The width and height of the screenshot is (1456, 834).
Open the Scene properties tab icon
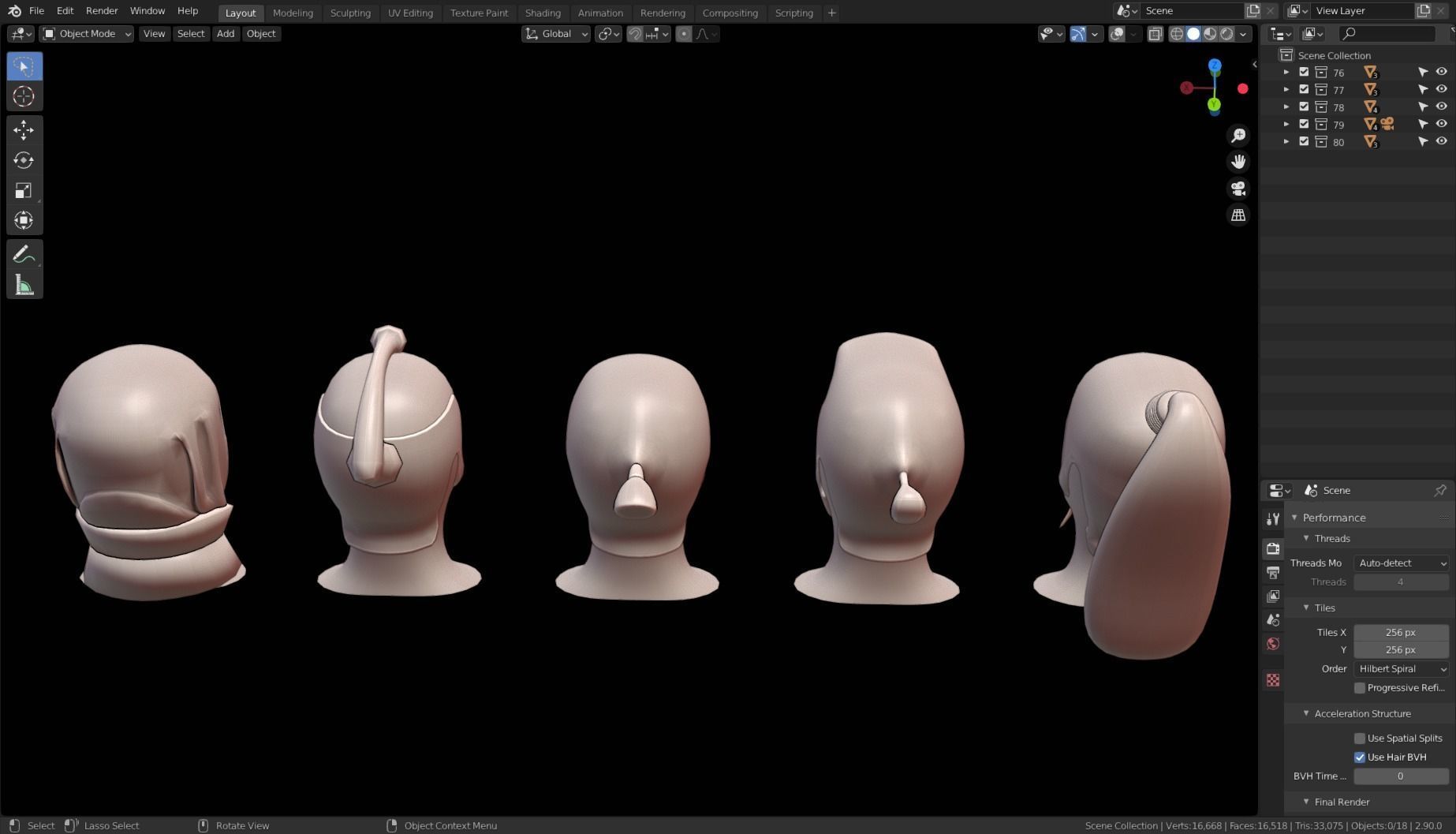[1273, 620]
